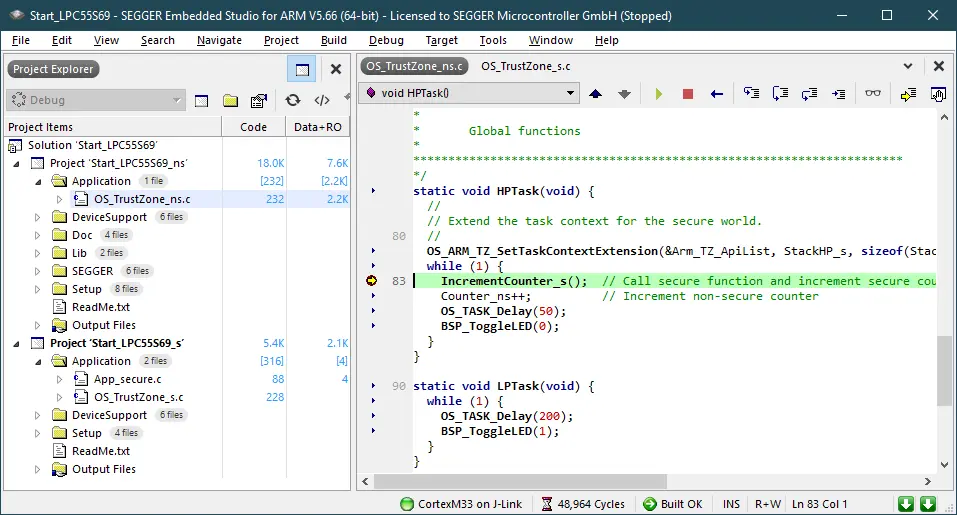Toggle INS insert mode in status bar
957x515 pixels.
(731, 504)
